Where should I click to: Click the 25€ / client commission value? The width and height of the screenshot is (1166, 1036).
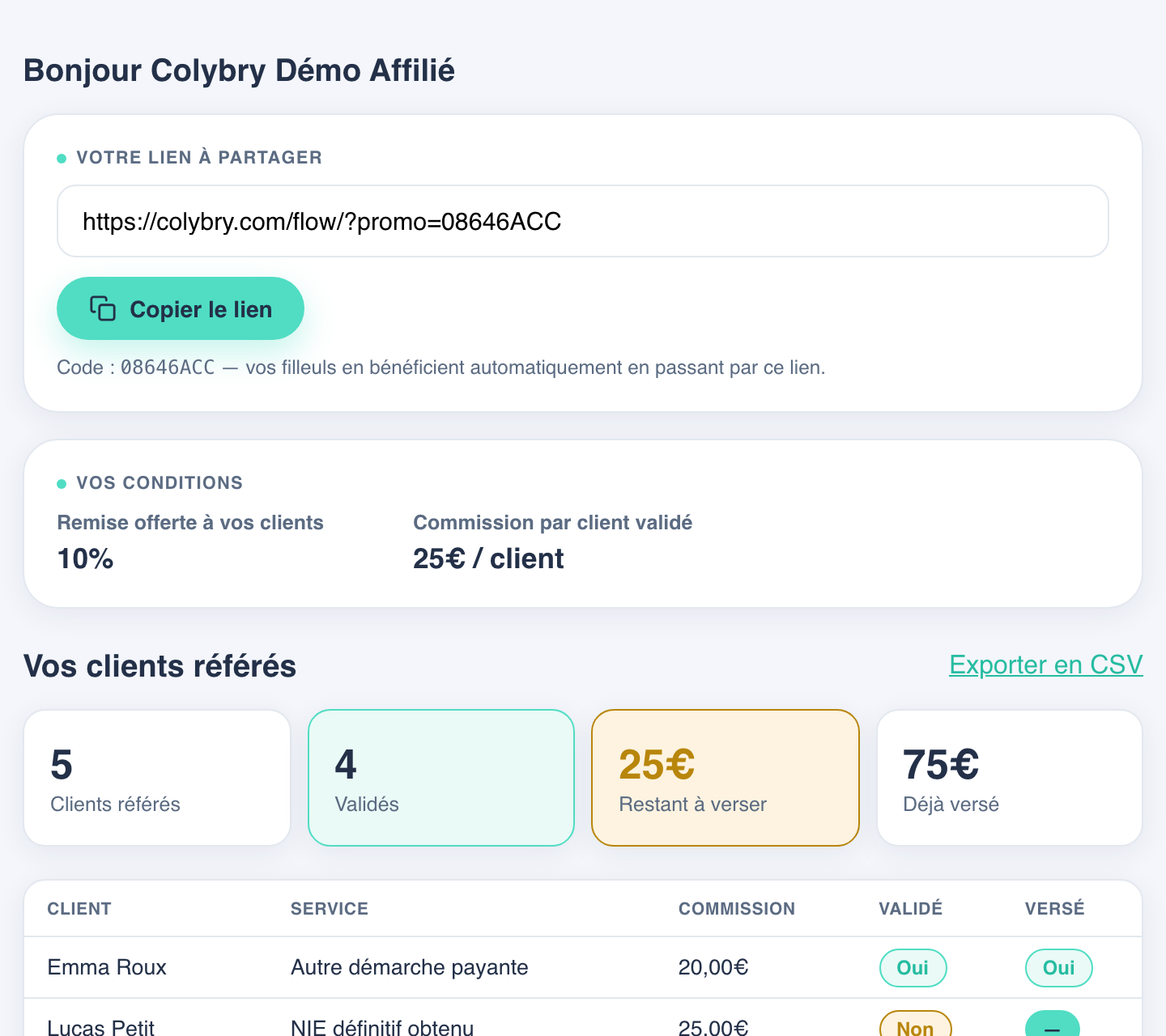pos(488,558)
